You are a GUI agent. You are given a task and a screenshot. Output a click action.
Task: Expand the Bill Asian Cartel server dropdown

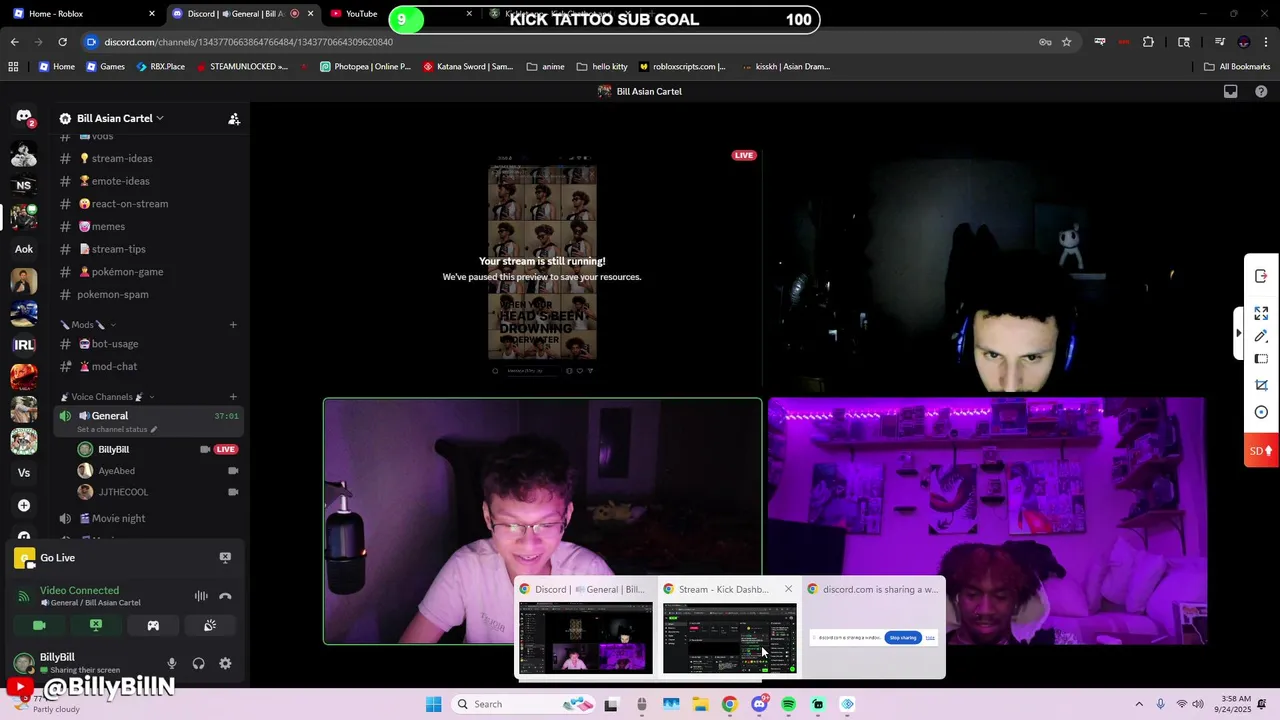159,118
